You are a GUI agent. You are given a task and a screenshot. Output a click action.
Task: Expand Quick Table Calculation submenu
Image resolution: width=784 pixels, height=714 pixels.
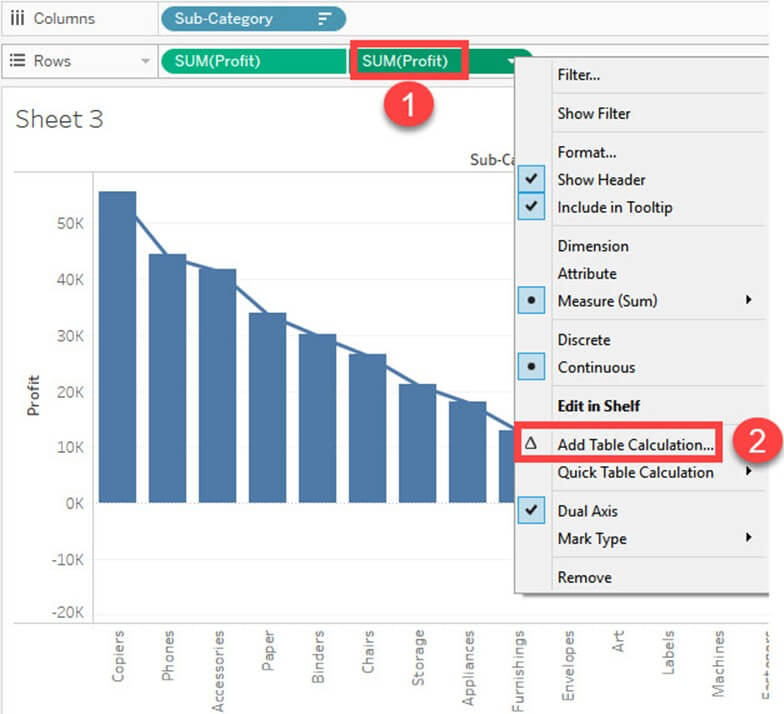coord(749,472)
